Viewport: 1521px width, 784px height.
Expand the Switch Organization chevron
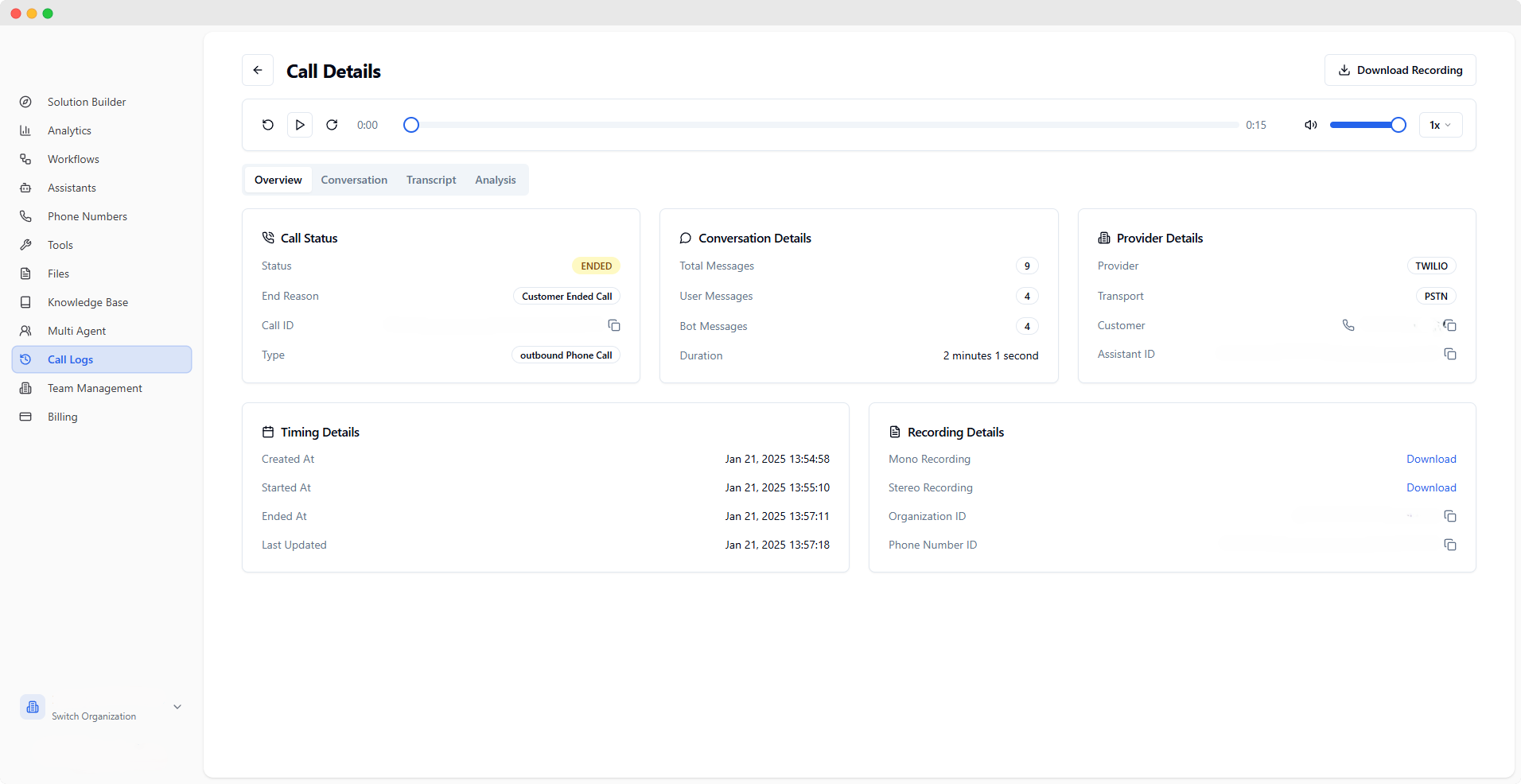(x=177, y=707)
